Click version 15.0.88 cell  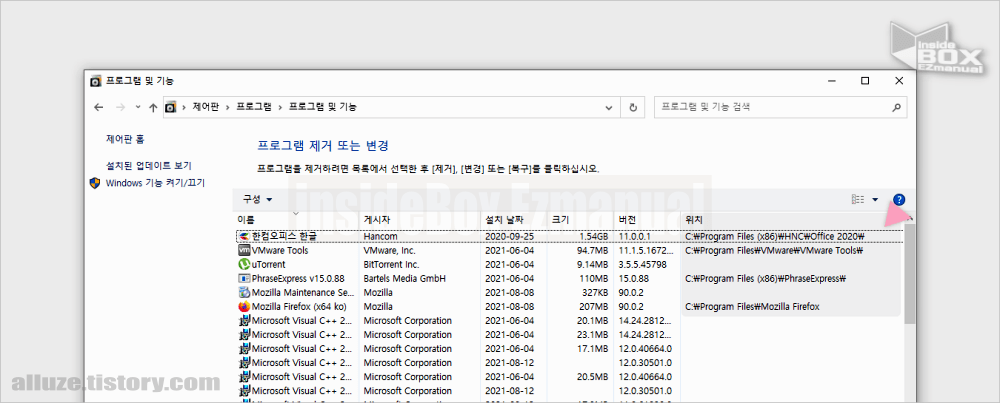point(633,279)
